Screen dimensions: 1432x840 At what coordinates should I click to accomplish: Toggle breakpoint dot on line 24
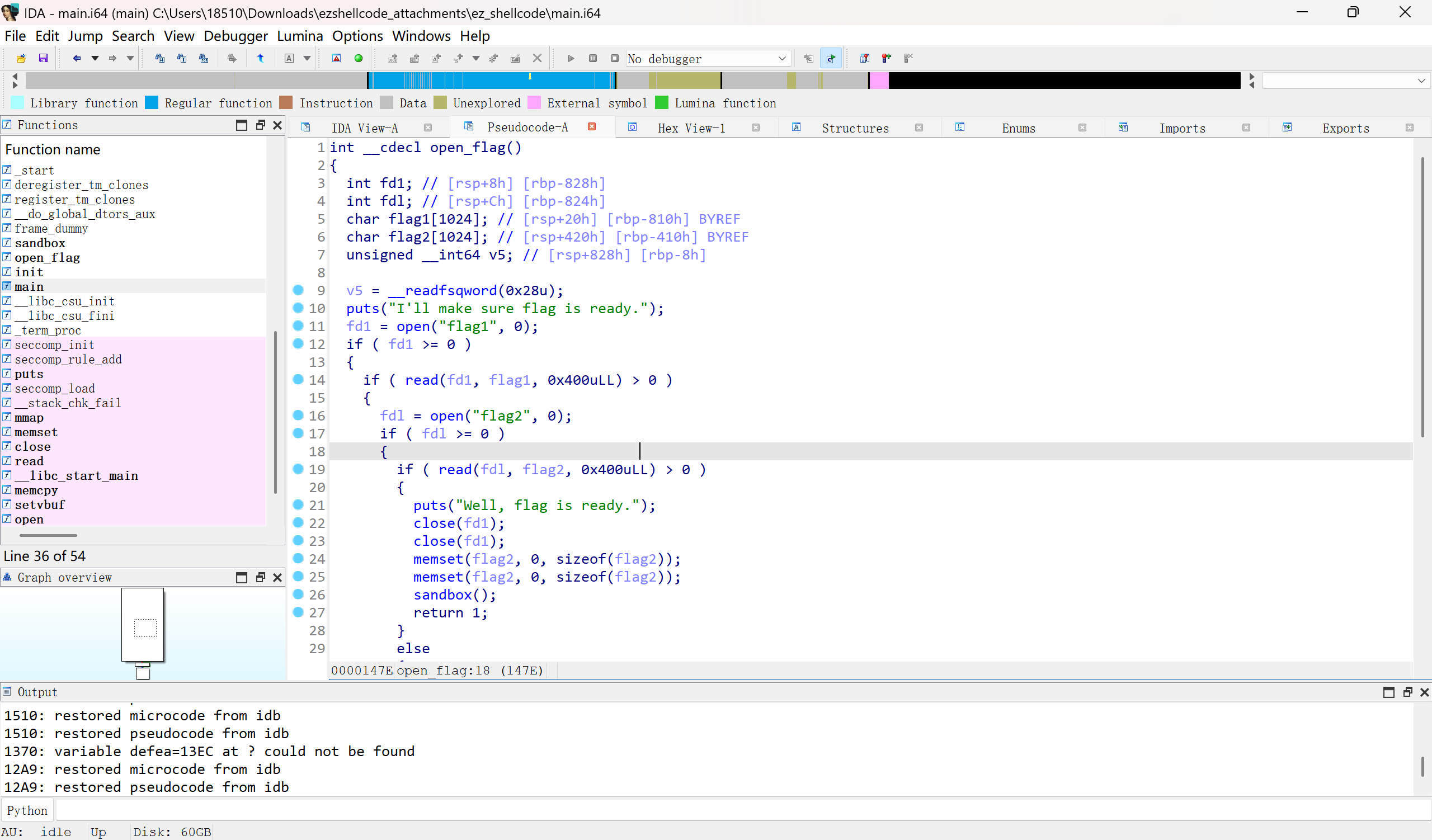[298, 558]
